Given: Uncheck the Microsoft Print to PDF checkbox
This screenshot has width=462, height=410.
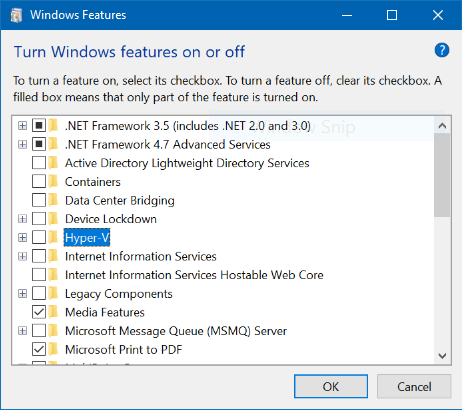Looking at the screenshot, I should 39,350.
